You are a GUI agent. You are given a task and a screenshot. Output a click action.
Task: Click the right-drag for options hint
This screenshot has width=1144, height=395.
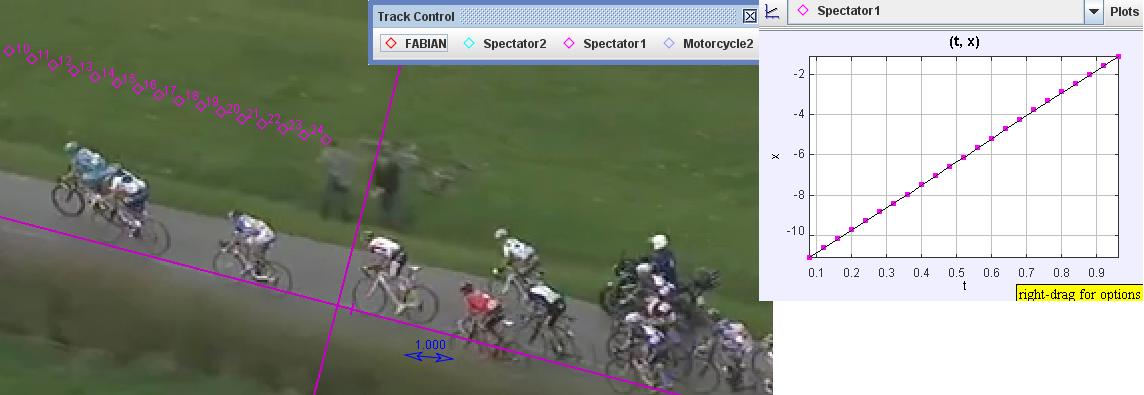[x=1079, y=294]
